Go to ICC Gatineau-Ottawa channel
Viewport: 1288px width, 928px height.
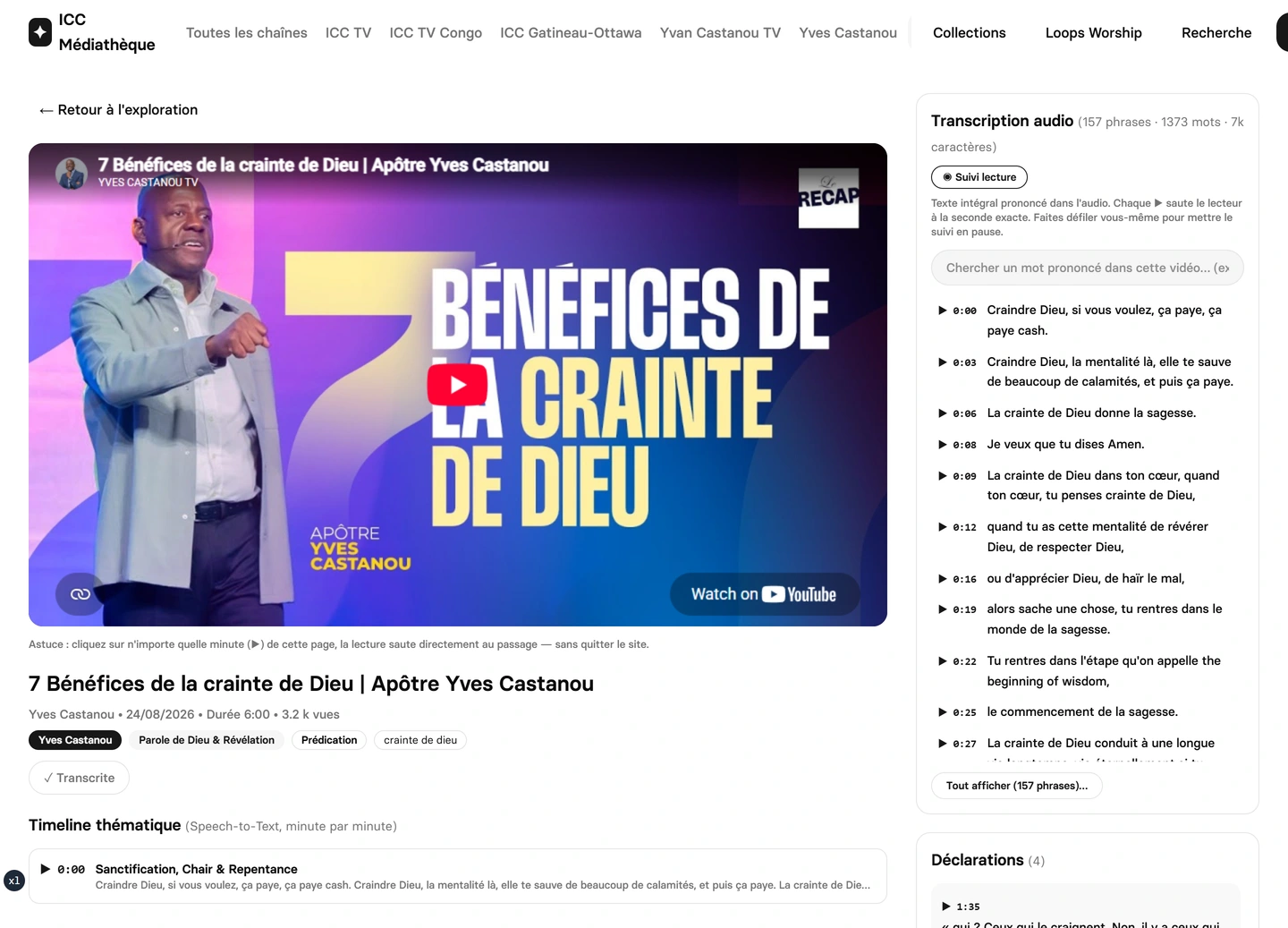[x=571, y=33]
